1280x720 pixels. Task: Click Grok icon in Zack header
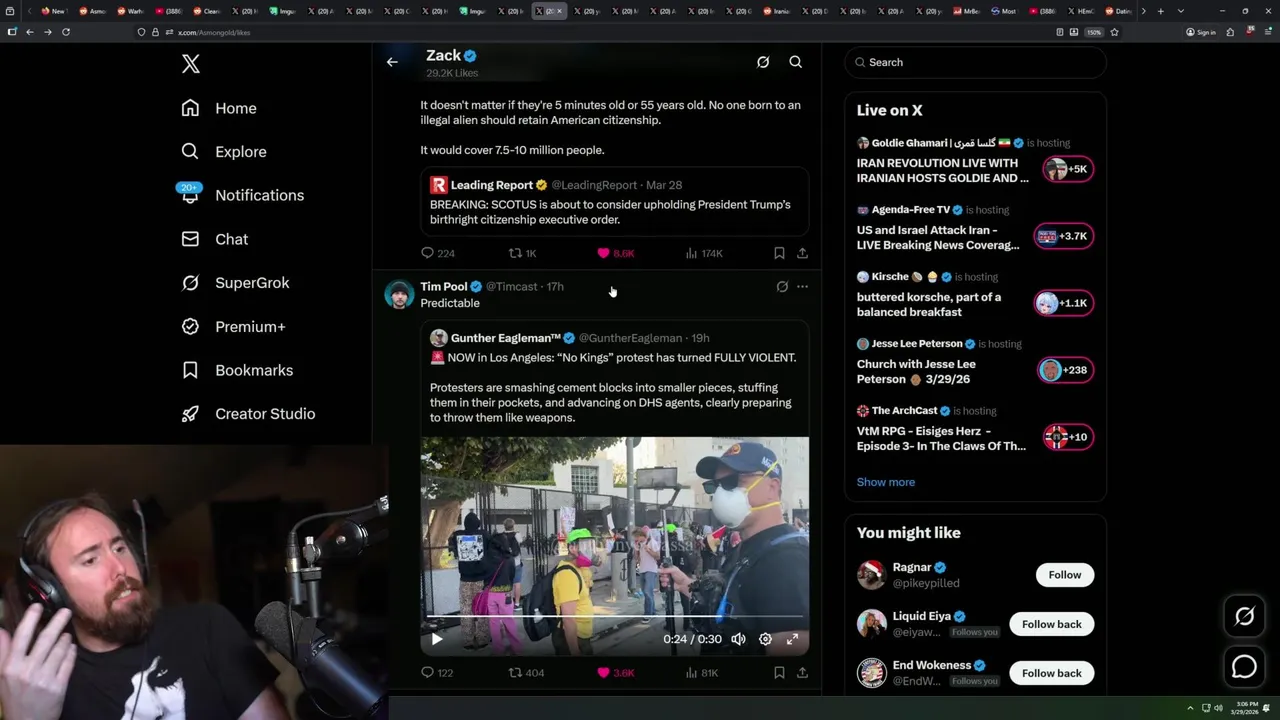pos(763,62)
